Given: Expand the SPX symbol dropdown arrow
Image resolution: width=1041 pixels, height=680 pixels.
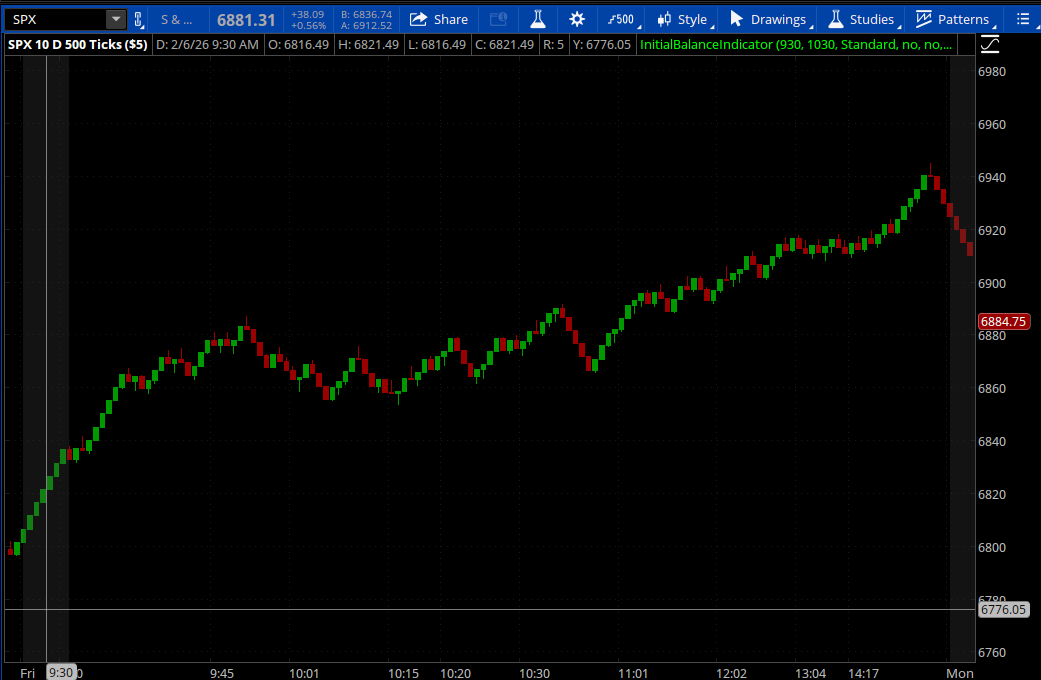Looking at the screenshot, I should click(116, 19).
